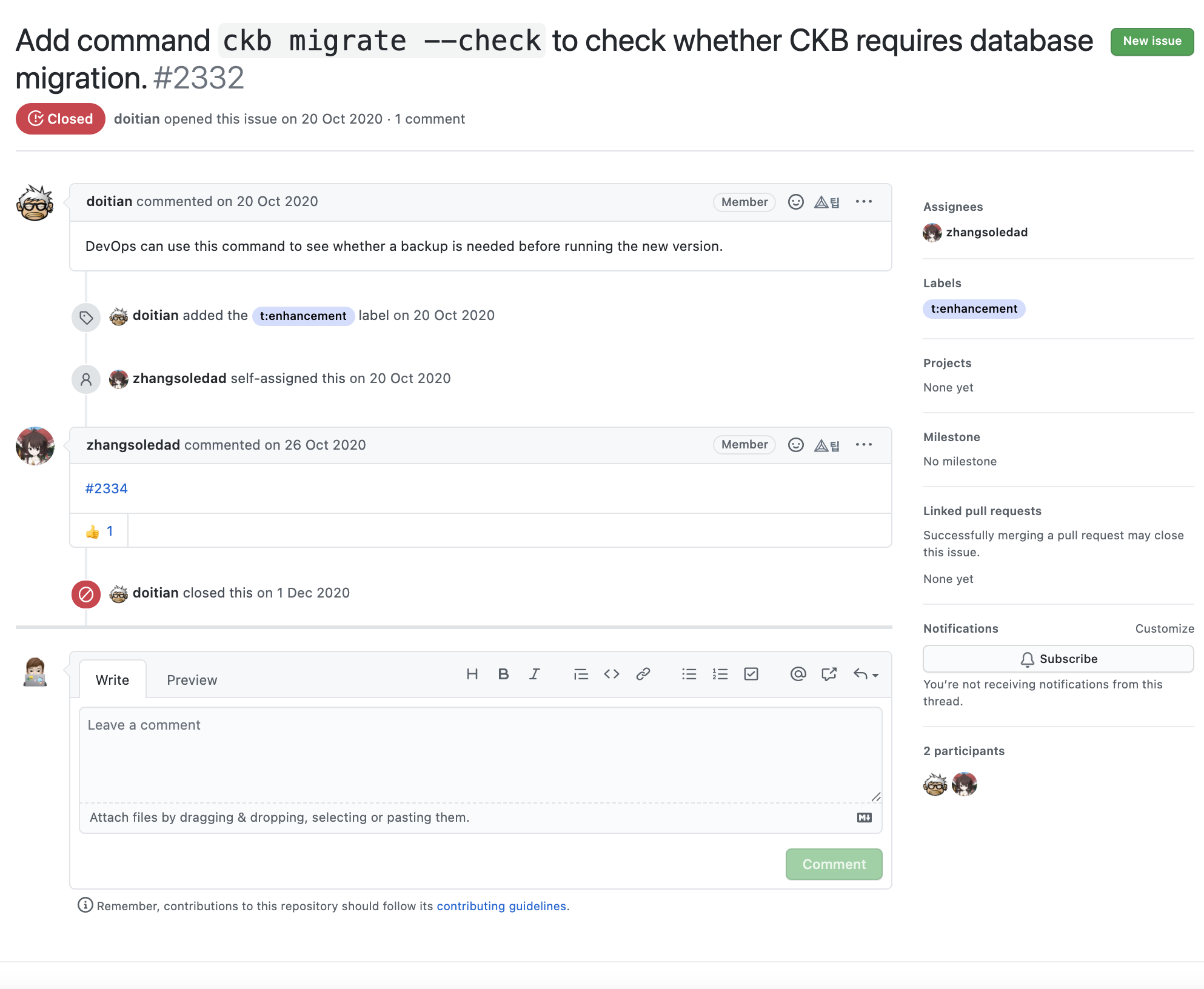The height and width of the screenshot is (989, 1204).
Task: Insert a bulleted list
Action: tap(689, 674)
